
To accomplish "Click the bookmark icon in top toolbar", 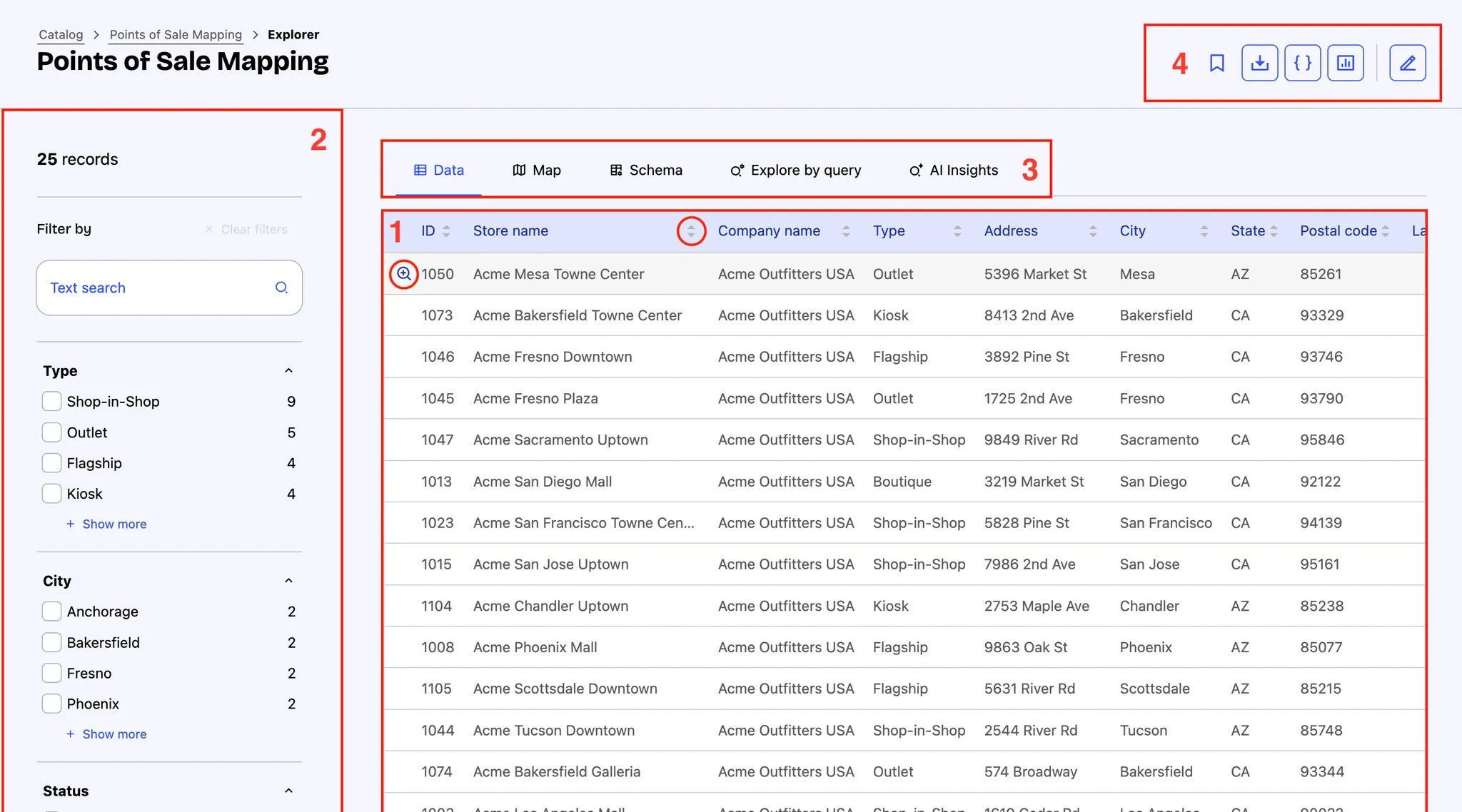I will click(1217, 64).
